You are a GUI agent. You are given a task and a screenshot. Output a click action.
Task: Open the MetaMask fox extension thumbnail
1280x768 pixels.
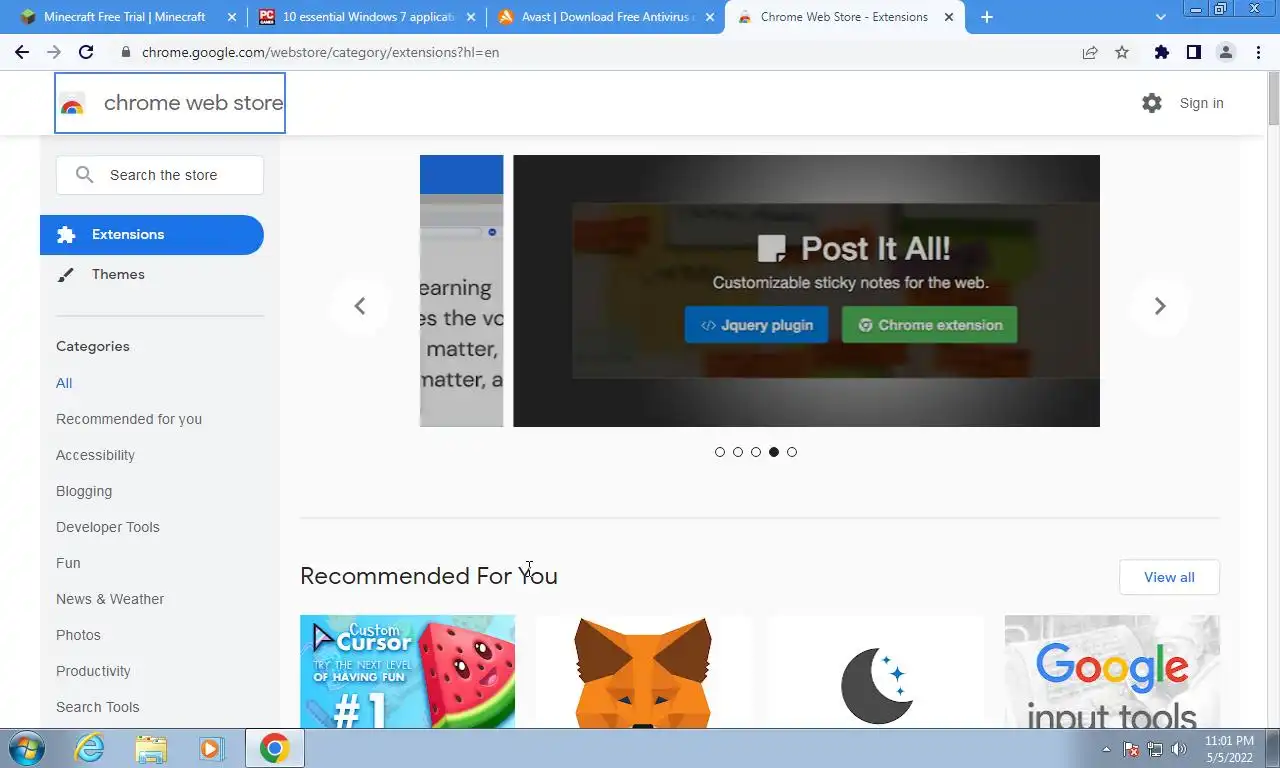point(643,671)
